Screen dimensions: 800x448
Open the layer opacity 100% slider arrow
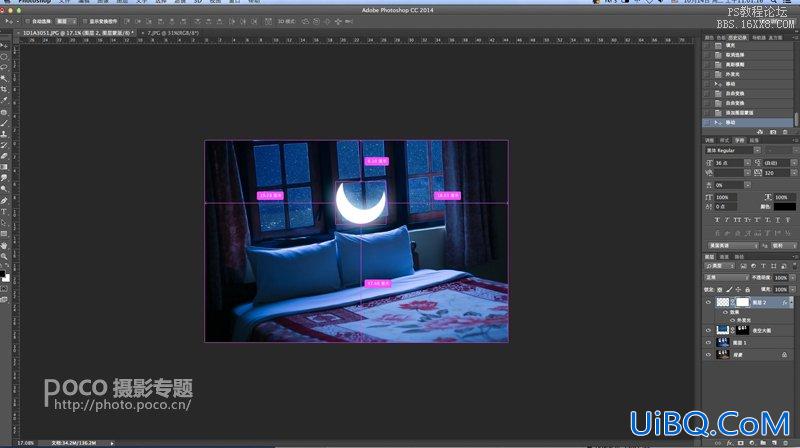(794, 278)
